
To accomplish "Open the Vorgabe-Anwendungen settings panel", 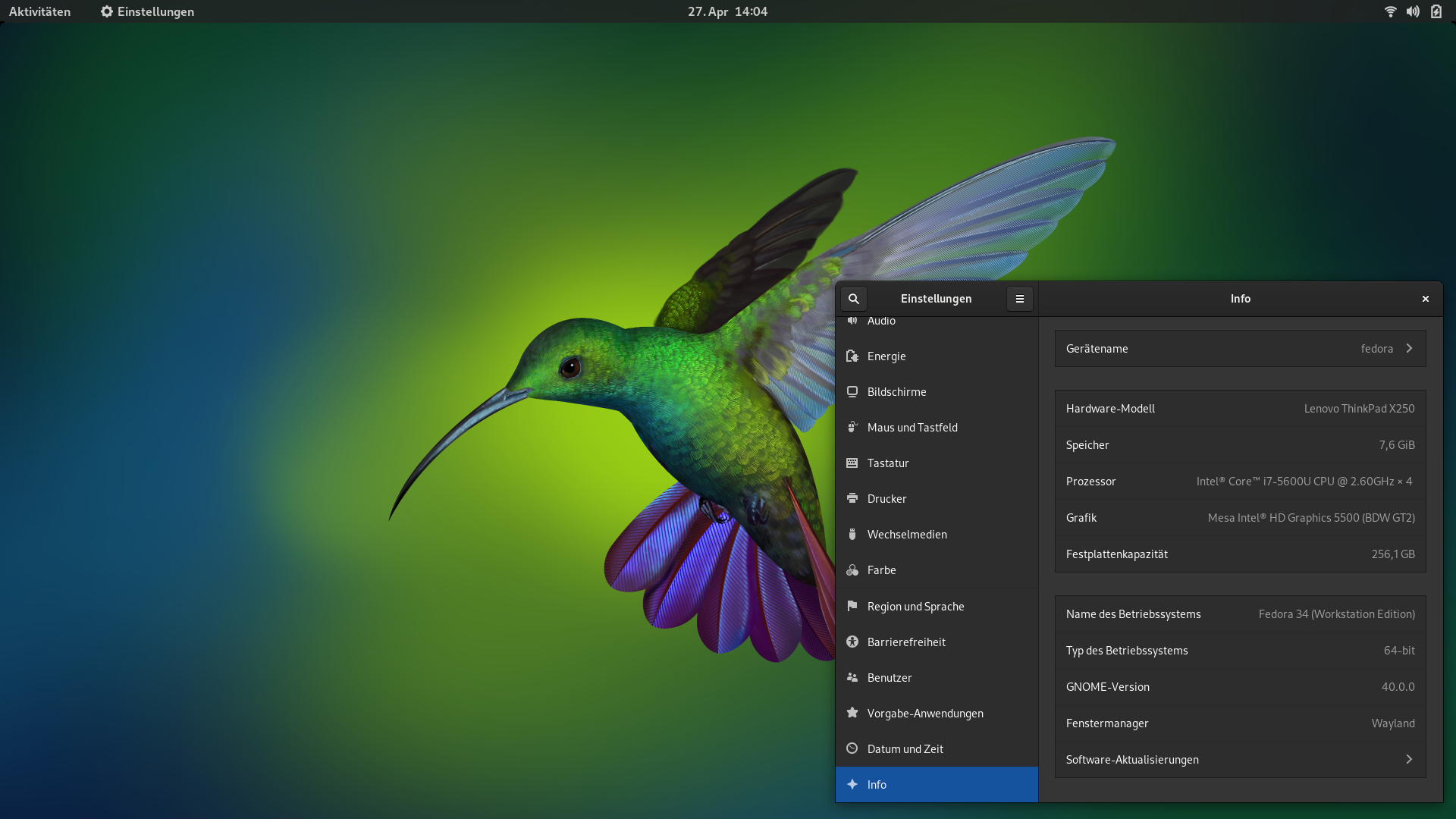I will coord(924,714).
